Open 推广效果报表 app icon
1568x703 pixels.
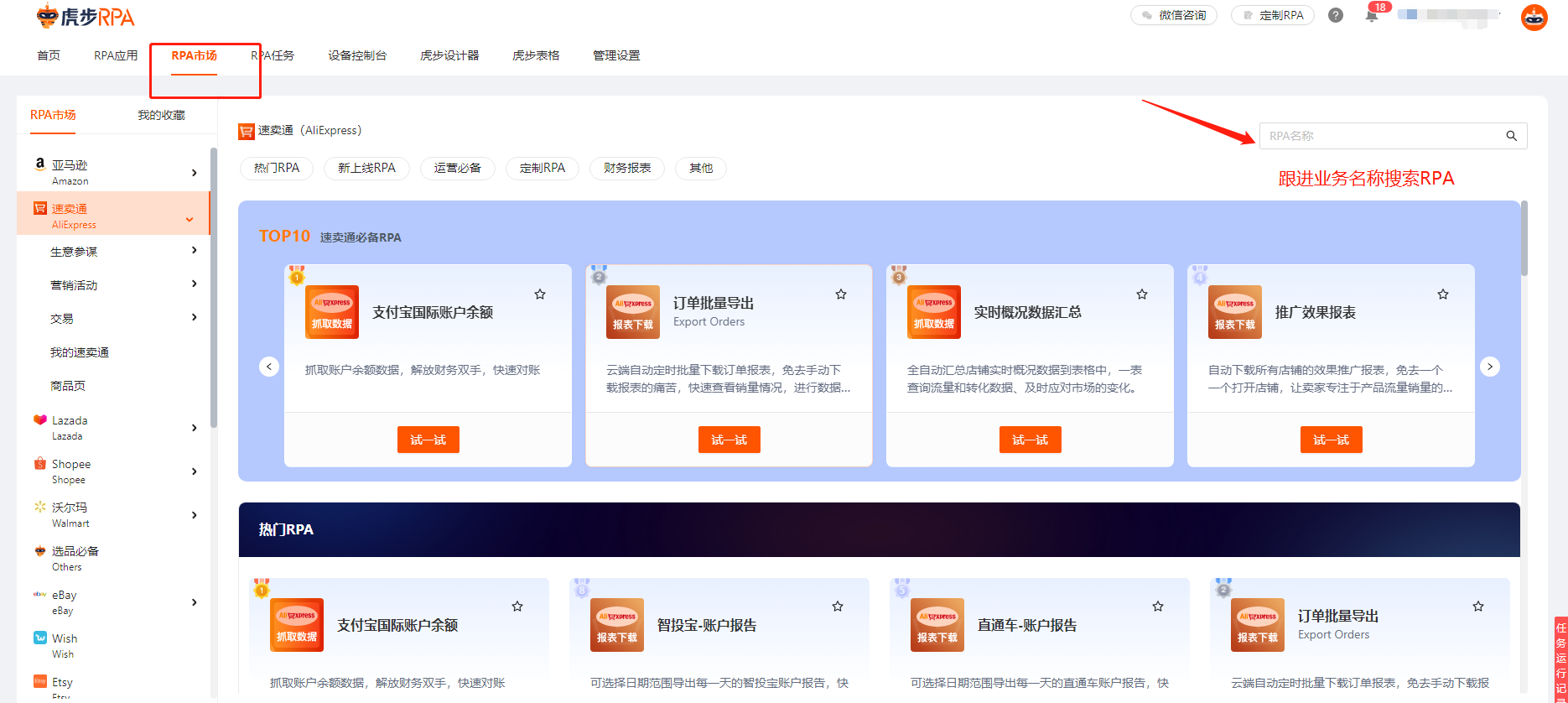(1235, 312)
